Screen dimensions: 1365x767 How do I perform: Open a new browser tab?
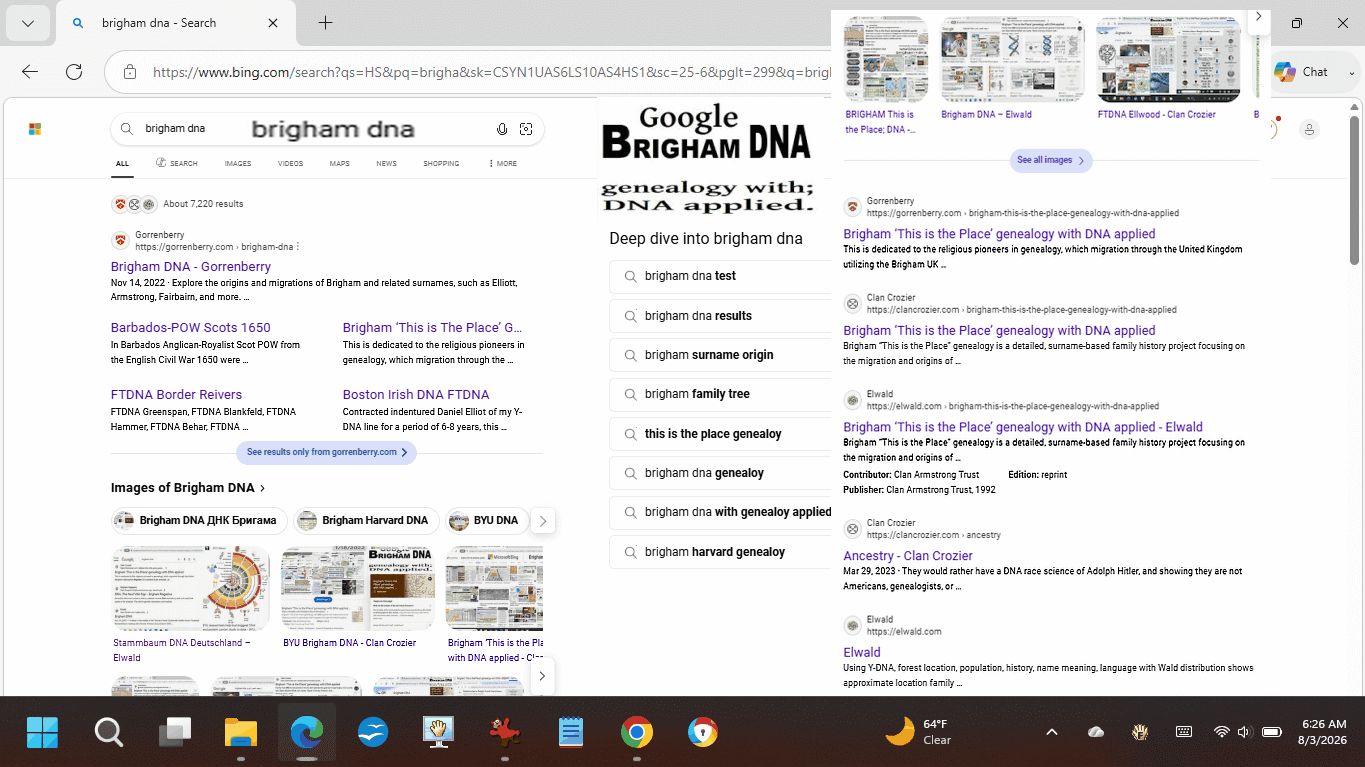325,23
